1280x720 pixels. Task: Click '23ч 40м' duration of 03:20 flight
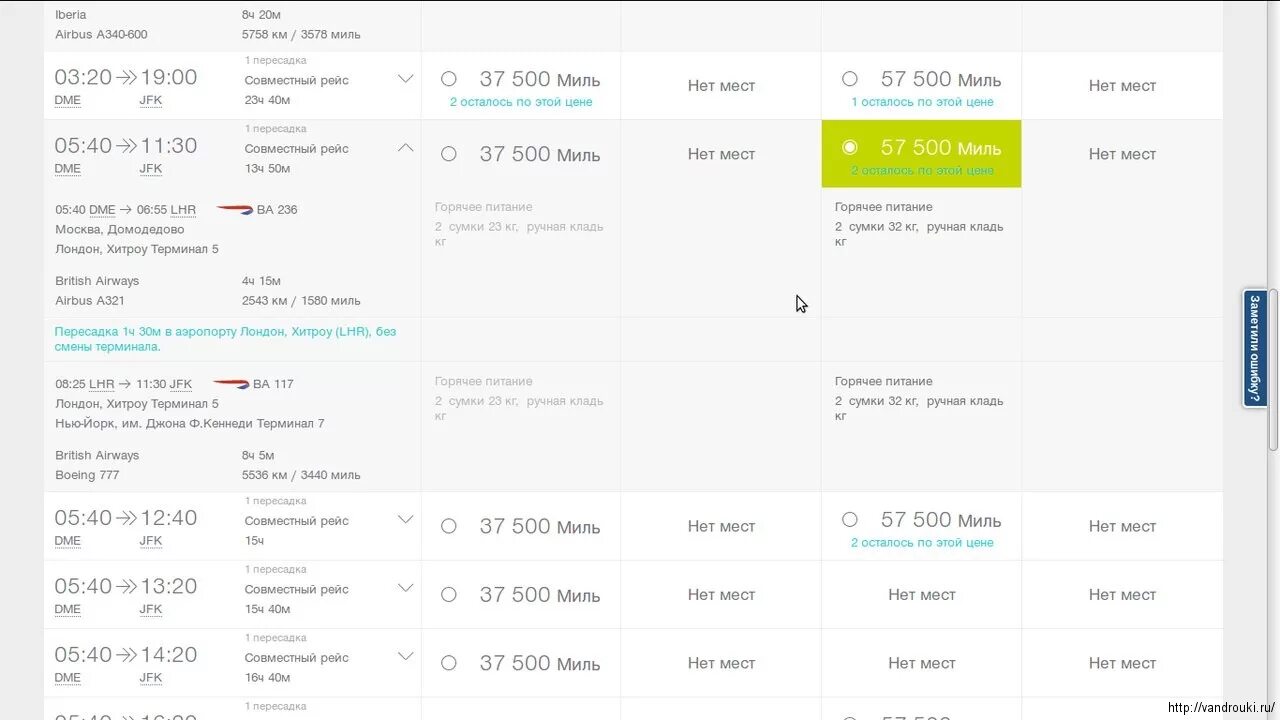[x=267, y=100]
